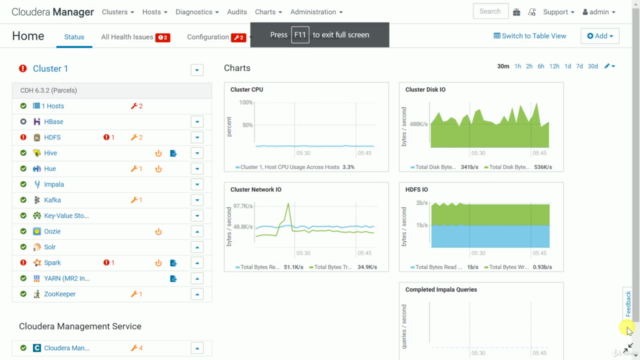
Task: Click Hosts configuration wrench icon
Action: [137, 106]
